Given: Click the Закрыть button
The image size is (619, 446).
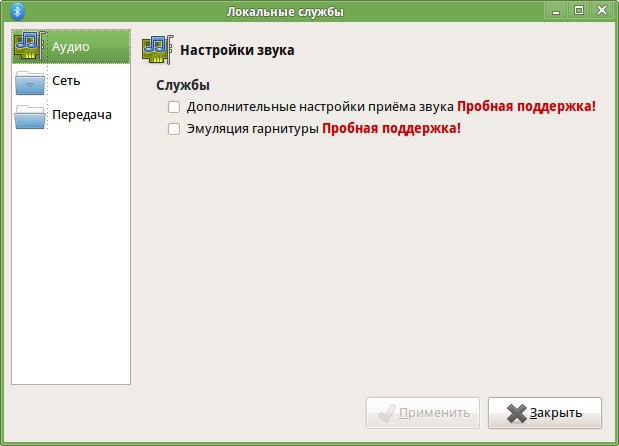Looking at the screenshot, I should (x=545, y=413).
